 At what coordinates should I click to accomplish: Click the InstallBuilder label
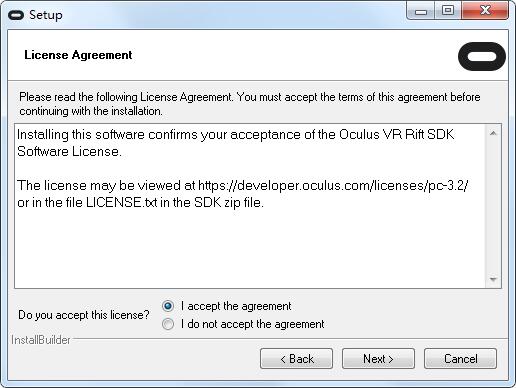(41, 340)
